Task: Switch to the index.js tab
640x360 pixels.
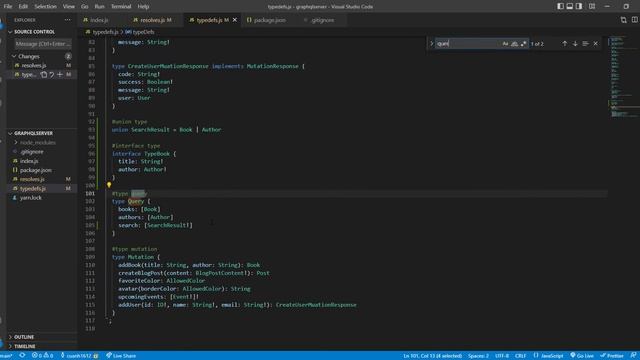Action: (99, 20)
